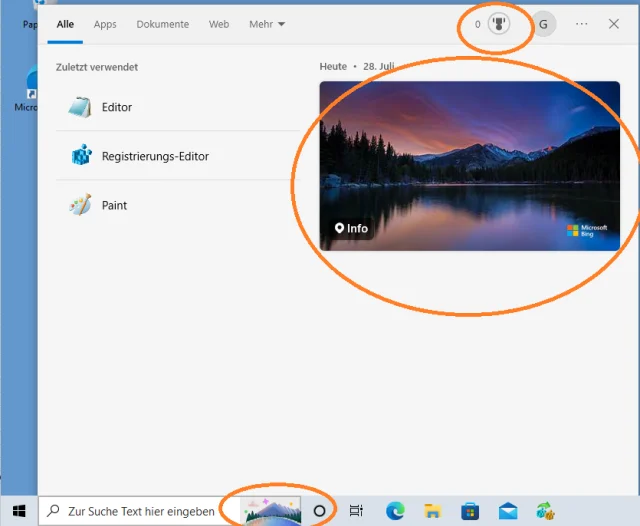Select the Web tab
This screenshot has height=526, width=640.
219,24
